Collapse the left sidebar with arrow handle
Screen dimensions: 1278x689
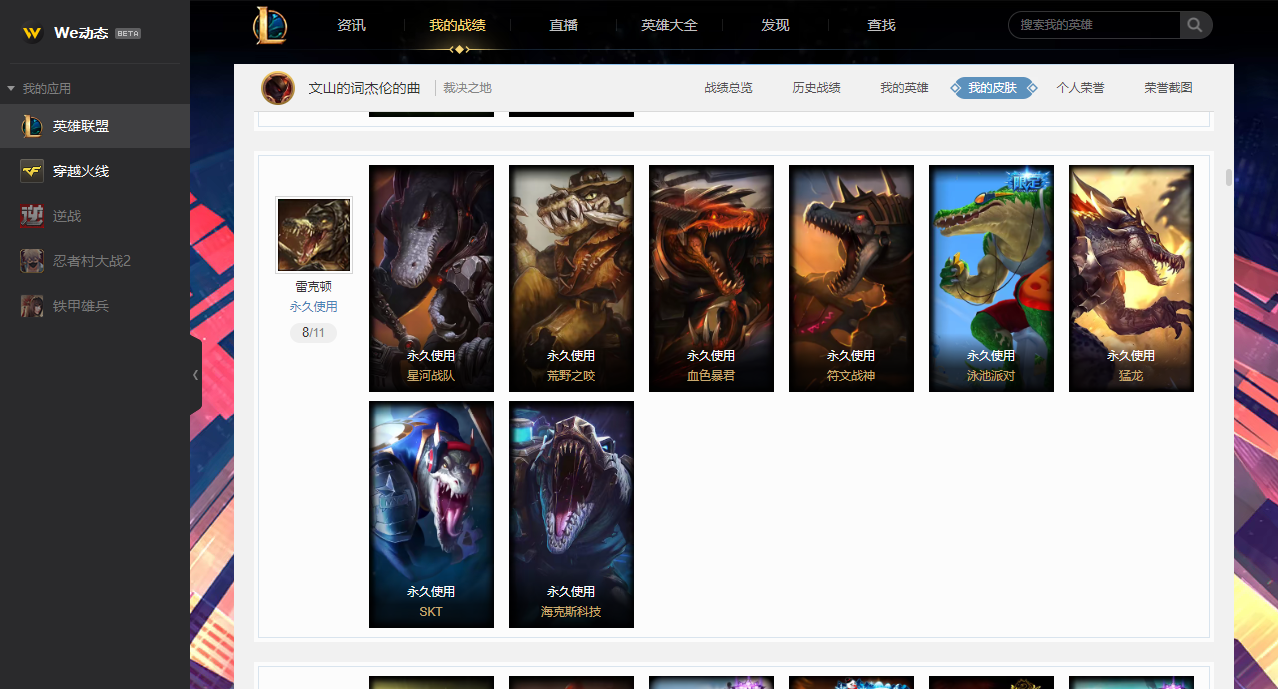[x=195, y=375]
